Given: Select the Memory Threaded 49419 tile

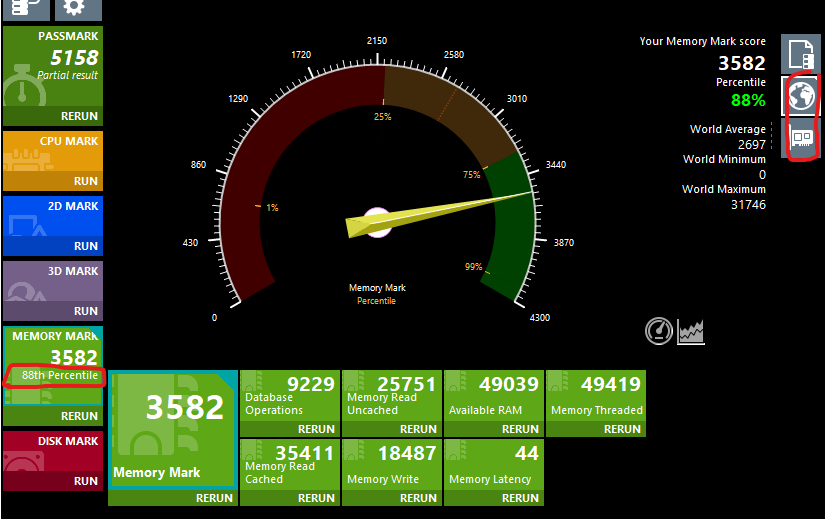Looking at the screenshot, I should tap(596, 396).
